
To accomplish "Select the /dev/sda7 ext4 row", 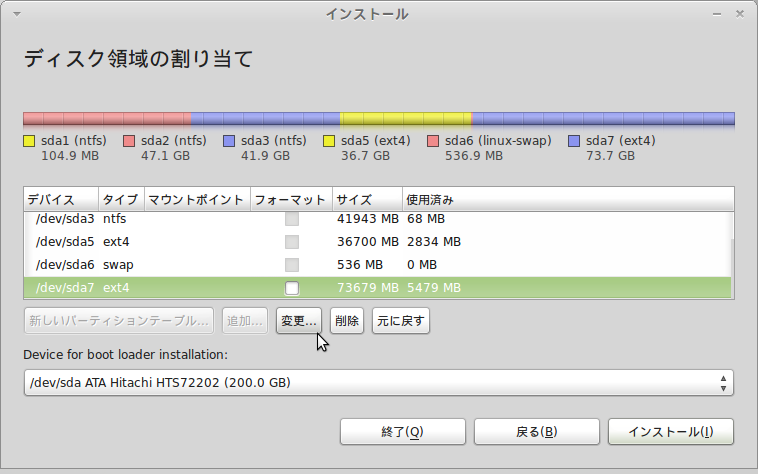I will coord(377,288).
